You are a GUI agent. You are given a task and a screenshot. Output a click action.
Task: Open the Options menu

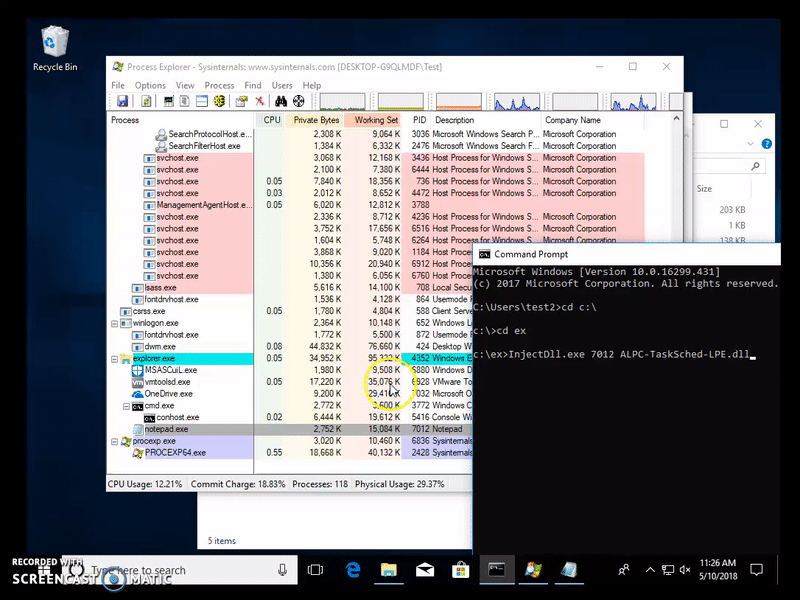point(150,86)
